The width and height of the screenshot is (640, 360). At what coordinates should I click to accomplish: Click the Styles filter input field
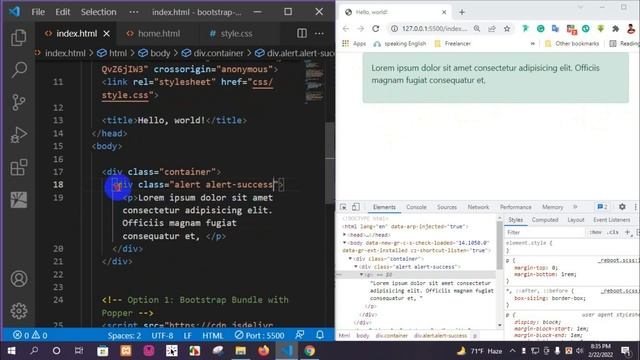pyautogui.click(x=545, y=232)
